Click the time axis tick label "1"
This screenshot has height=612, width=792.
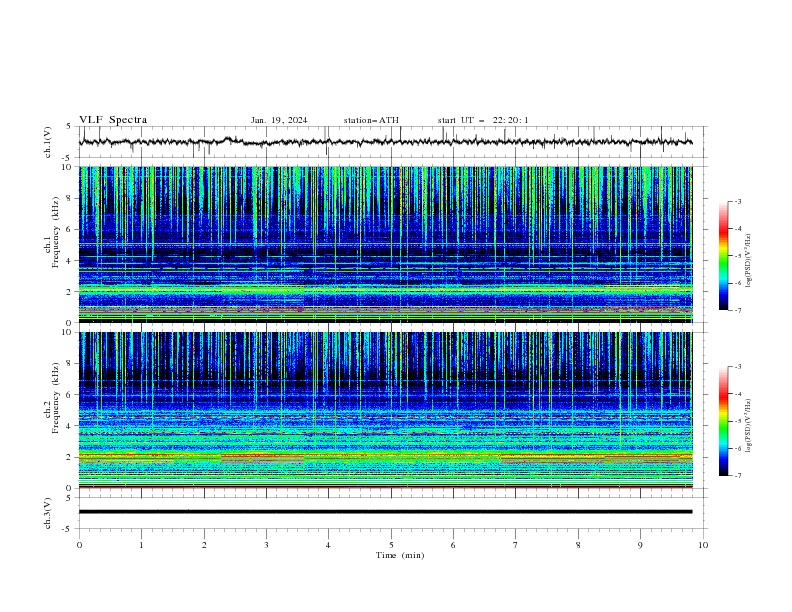click(x=141, y=545)
